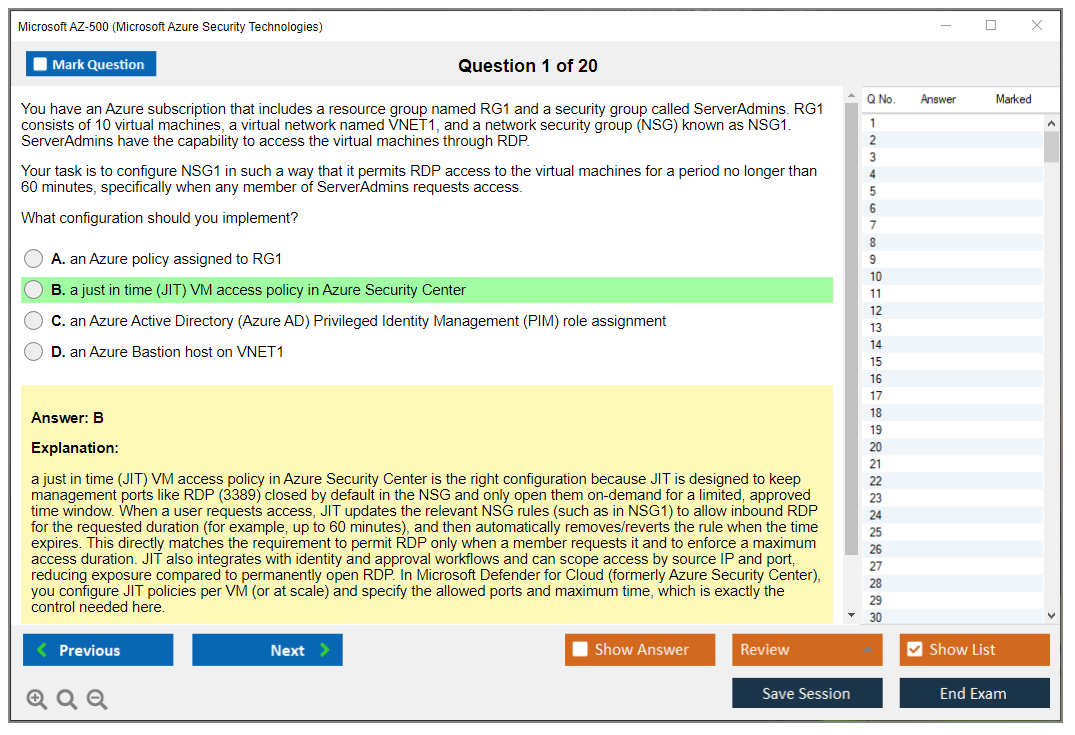The height and width of the screenshot is (735, 1075).
Task: Click the zoom out magnifier icon
Action: point(97,700)
